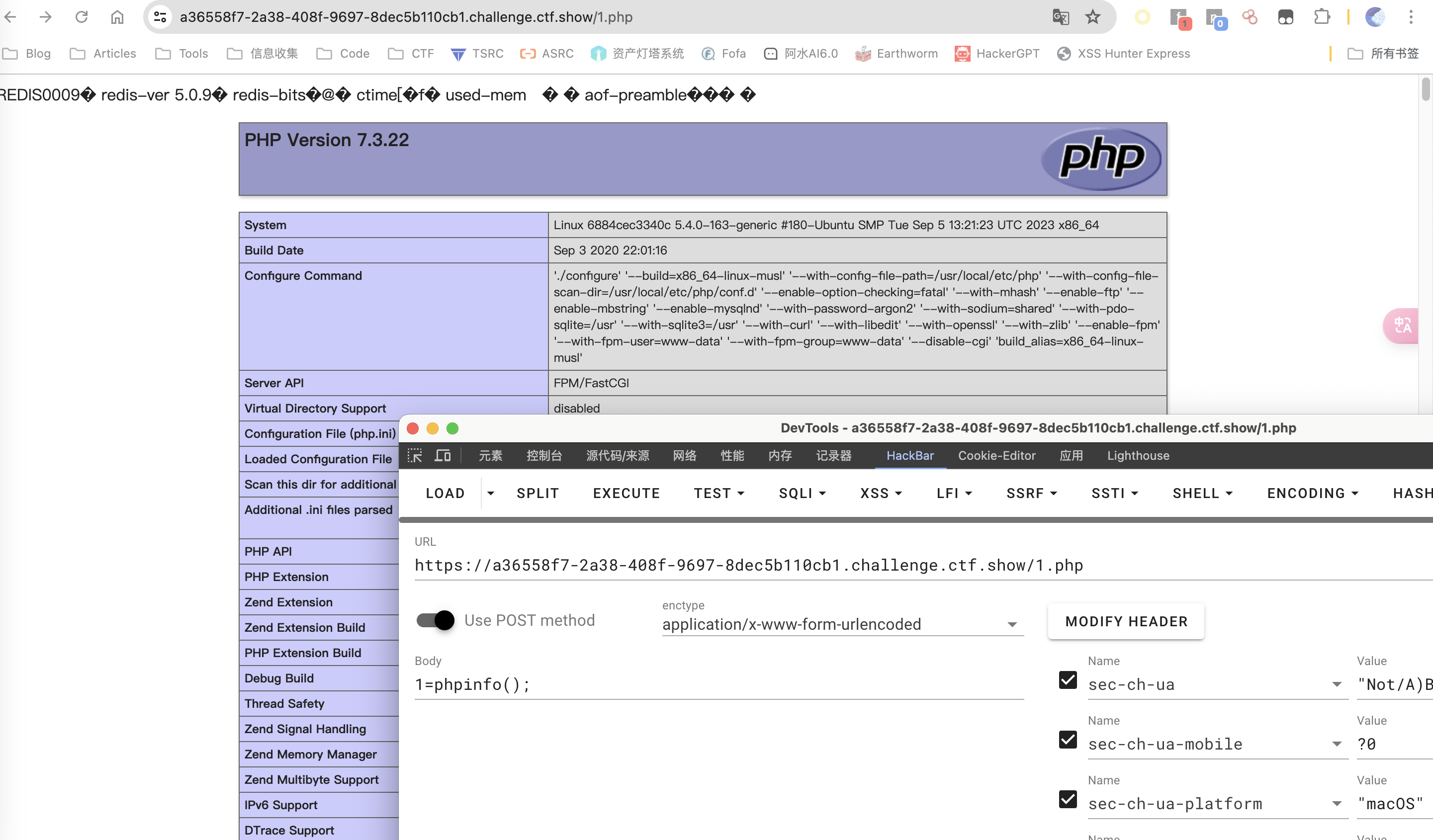Screen dimensions: 1433x840
Task: Open the SQLI dropdown menu
Action: 802,494
